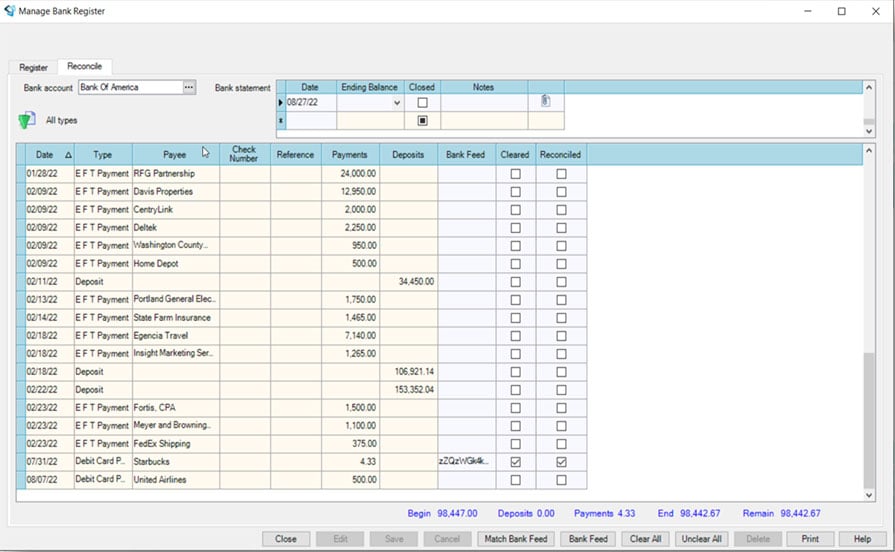The height and width of the screenshot is (552, 895).
Task: Open the Ending Balance dropdown arrow
Action: click(397, 103)
